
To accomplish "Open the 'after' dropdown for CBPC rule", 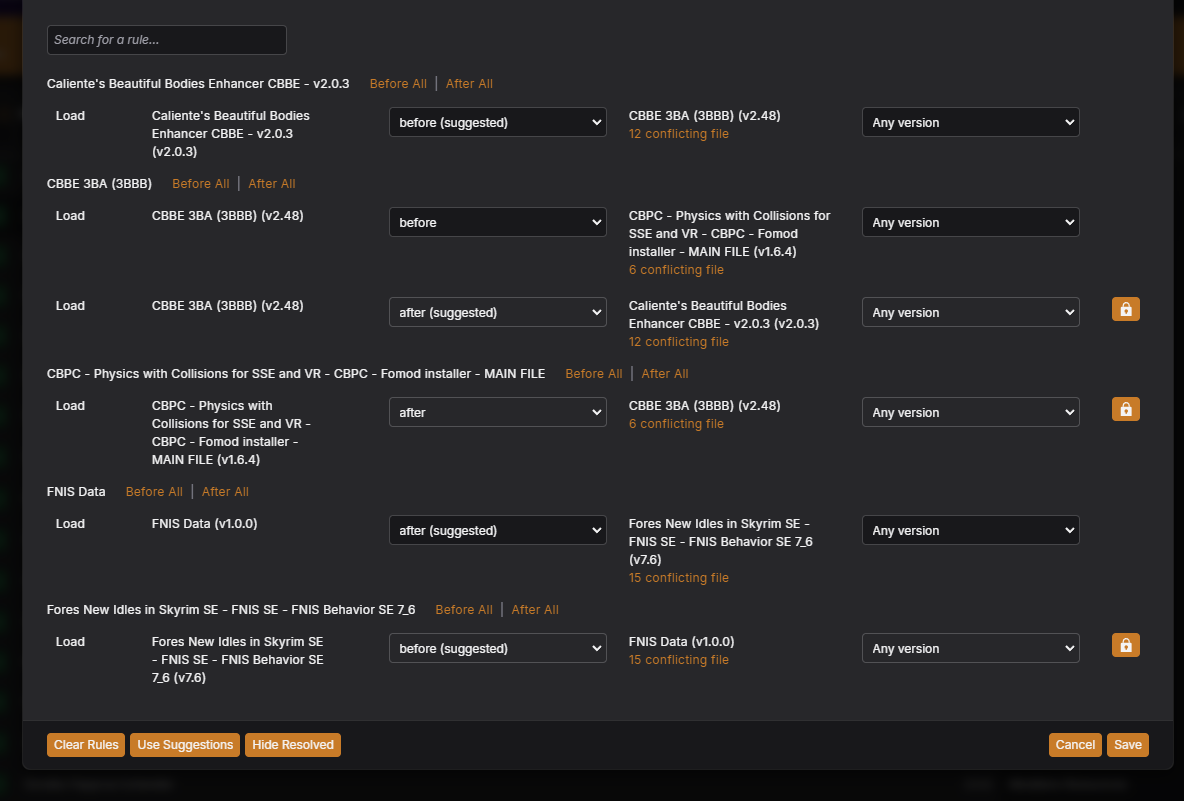I will pyautogui.click(x=498, y=413).
